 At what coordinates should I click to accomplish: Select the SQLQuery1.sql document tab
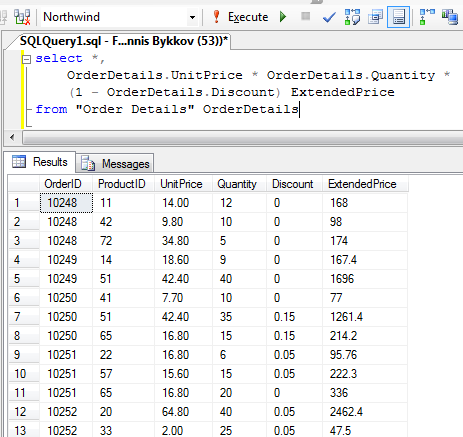tap(124, 41)
